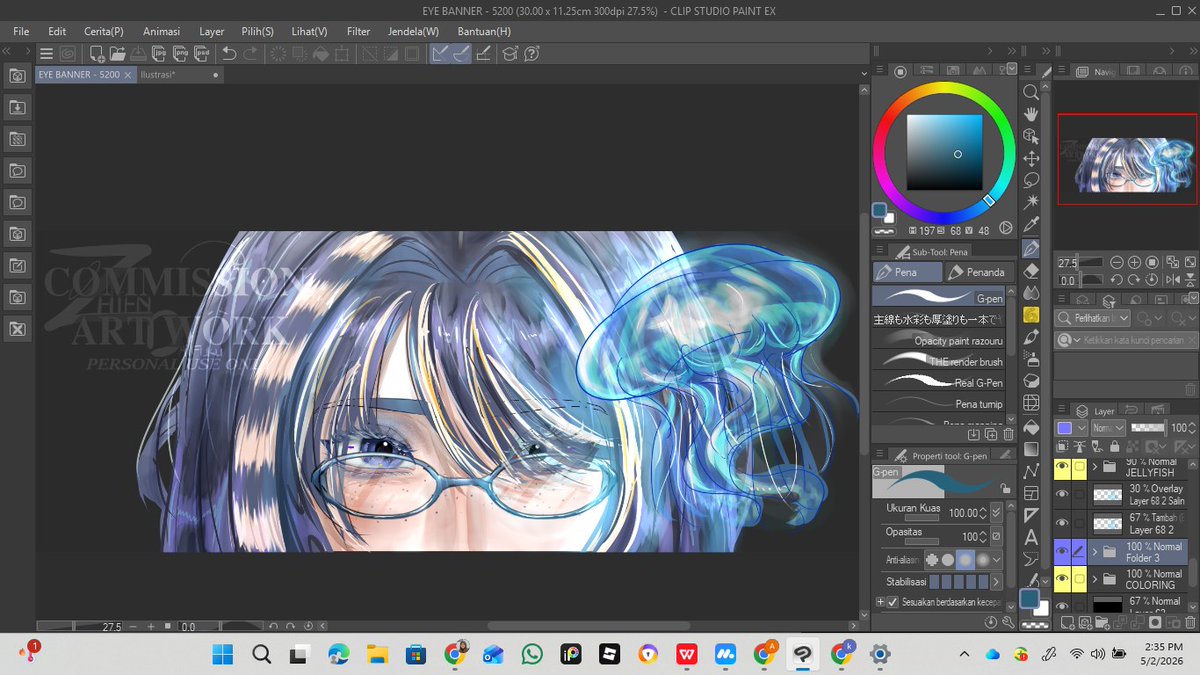1200x675 pixels.
Task: Open the Anti-aliasing options dropdown
Action: click(996, 560)
